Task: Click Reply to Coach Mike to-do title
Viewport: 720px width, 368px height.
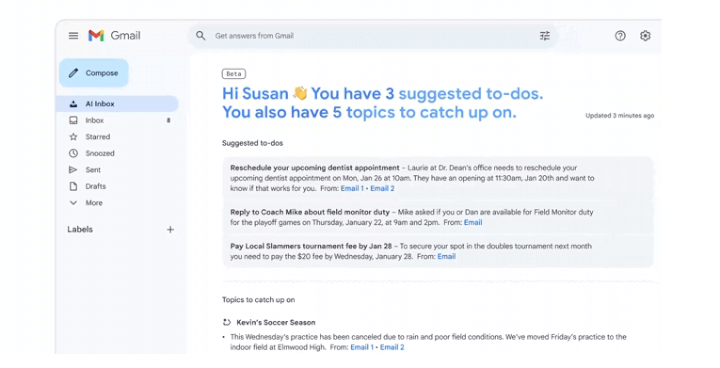Action: pos(310,212)
